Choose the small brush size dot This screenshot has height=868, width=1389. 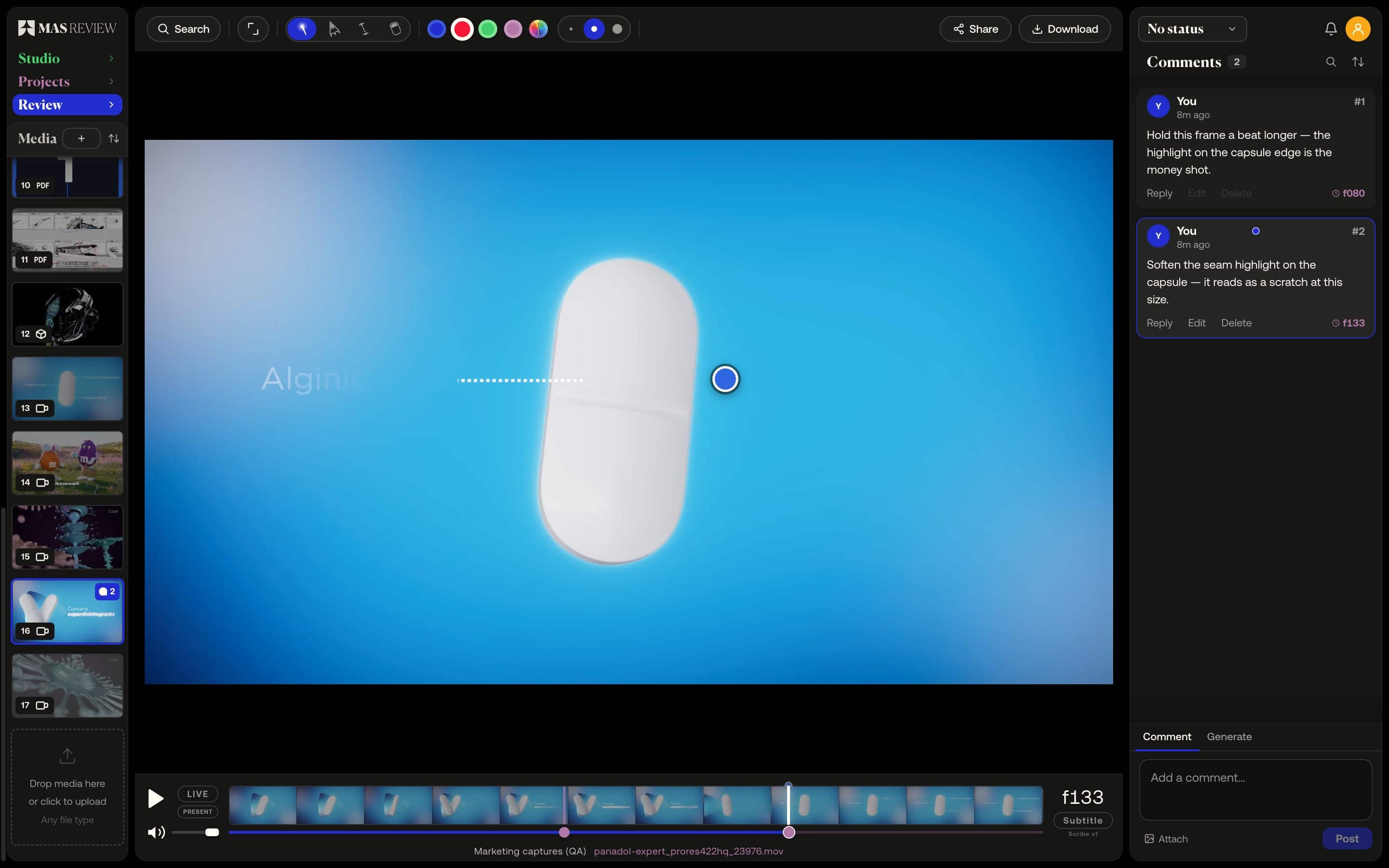571,29
